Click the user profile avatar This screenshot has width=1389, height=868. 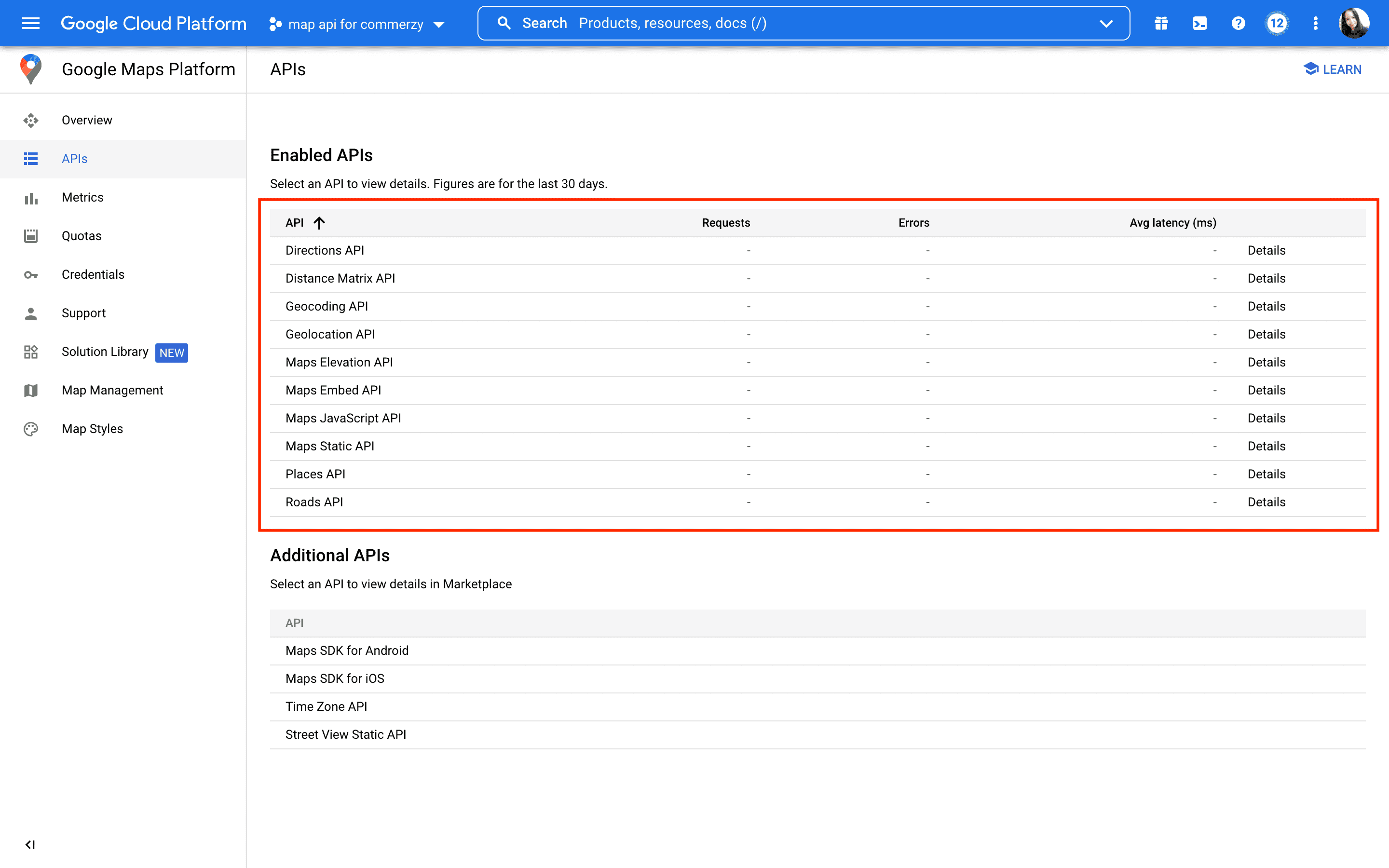(x=1354, y=24)
